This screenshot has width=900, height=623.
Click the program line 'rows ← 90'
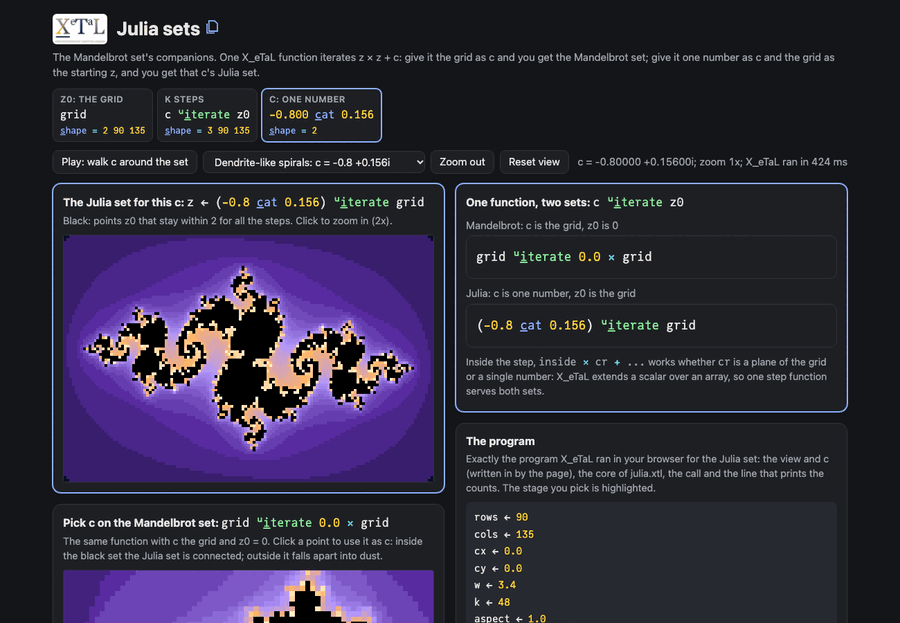point(501,517)
